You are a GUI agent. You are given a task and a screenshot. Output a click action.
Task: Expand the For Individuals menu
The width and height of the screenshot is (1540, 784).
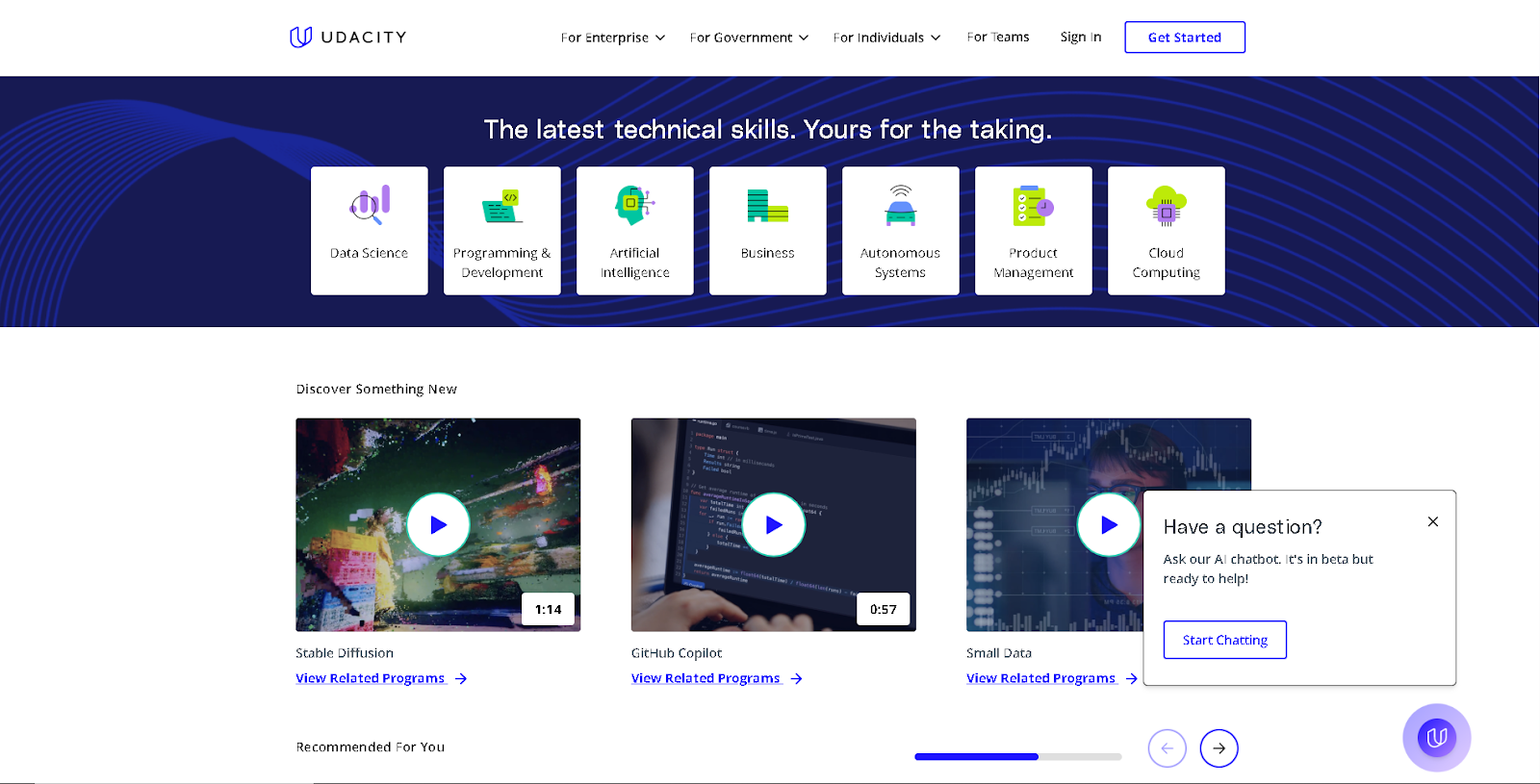click(886, 38)
